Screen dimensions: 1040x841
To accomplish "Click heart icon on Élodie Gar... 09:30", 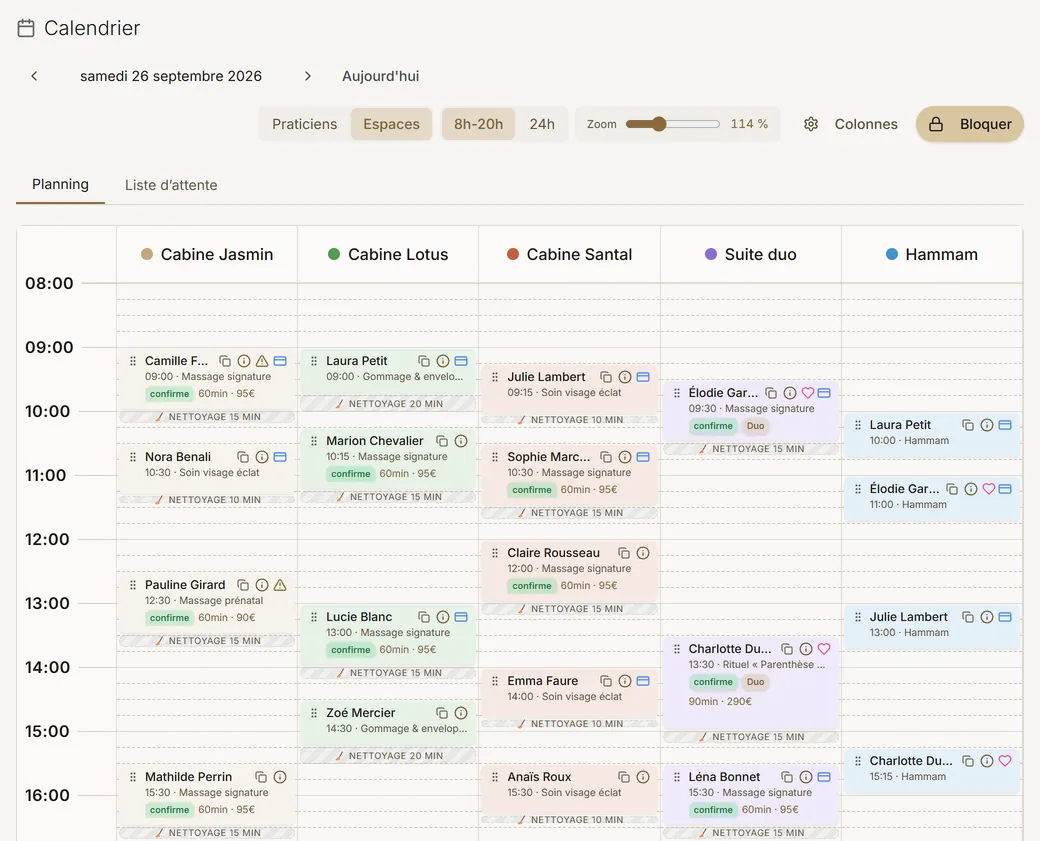I will tap(807, 393).
